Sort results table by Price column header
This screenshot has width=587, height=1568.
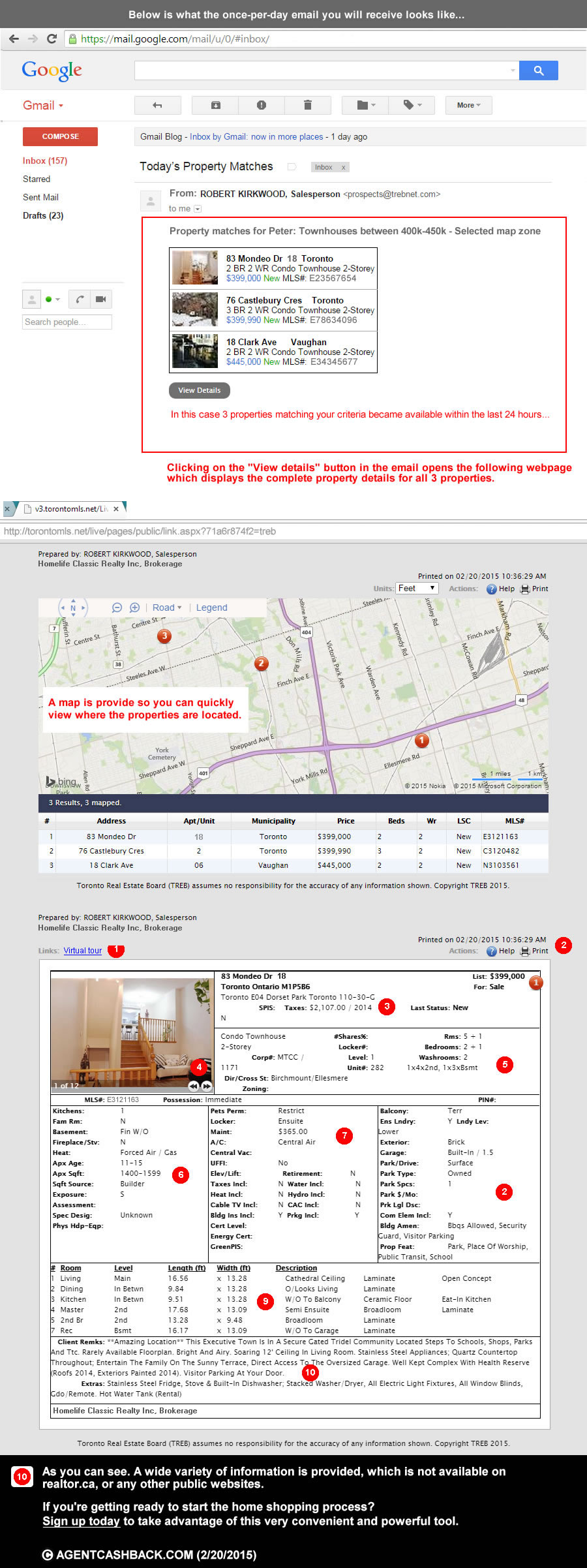point(346,821)
